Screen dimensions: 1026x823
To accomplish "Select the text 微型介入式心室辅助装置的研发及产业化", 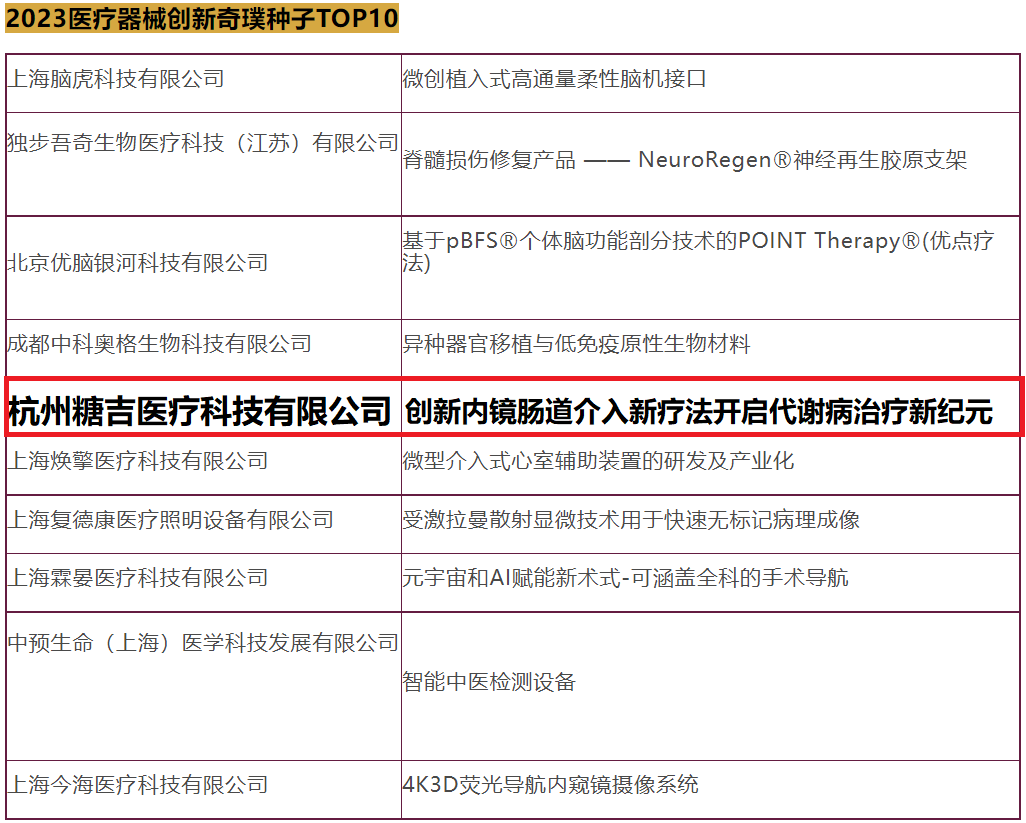I will point(598,461).
